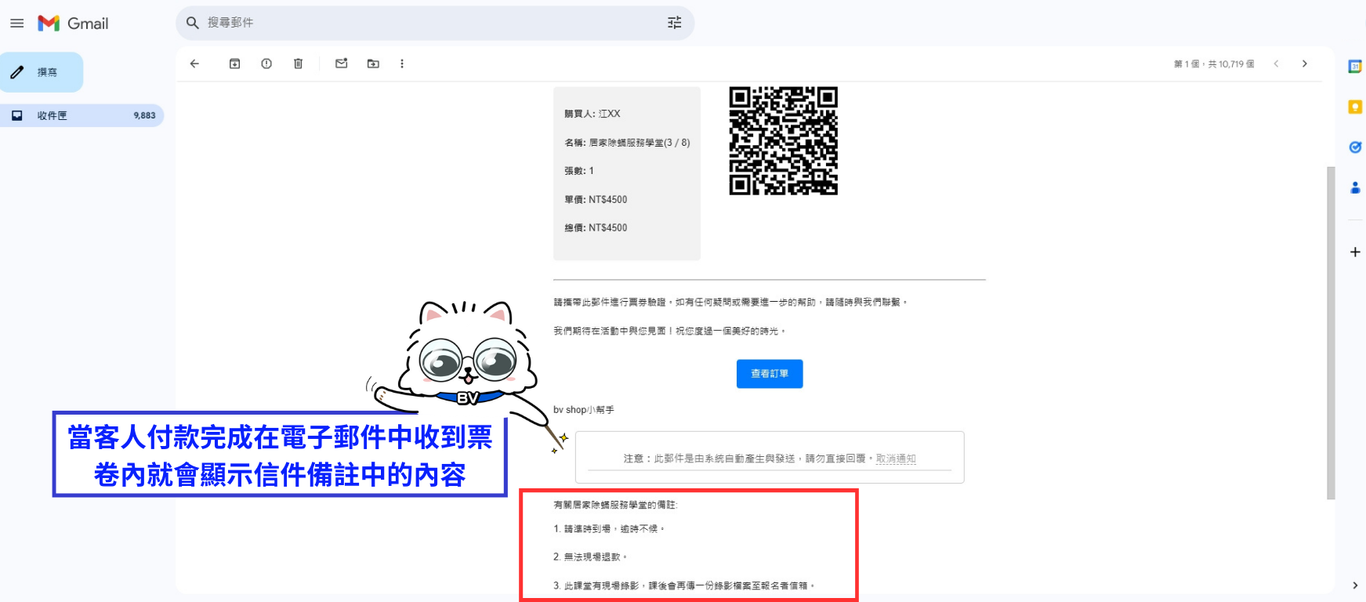Image resolution: width=1366 pixels, height=602 pixels.
Task: Archive this email
Action: (235, 64)
